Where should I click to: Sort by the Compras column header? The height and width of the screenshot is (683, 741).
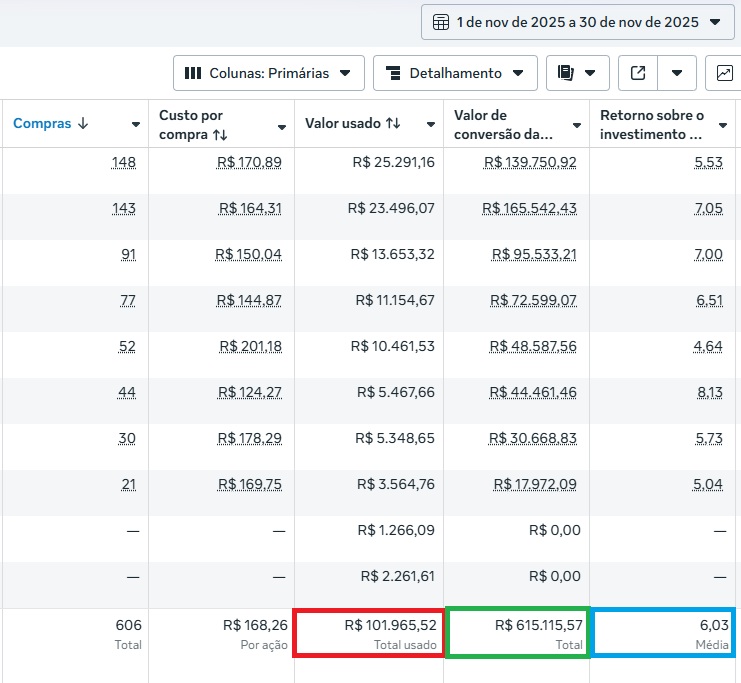[42, 124]
